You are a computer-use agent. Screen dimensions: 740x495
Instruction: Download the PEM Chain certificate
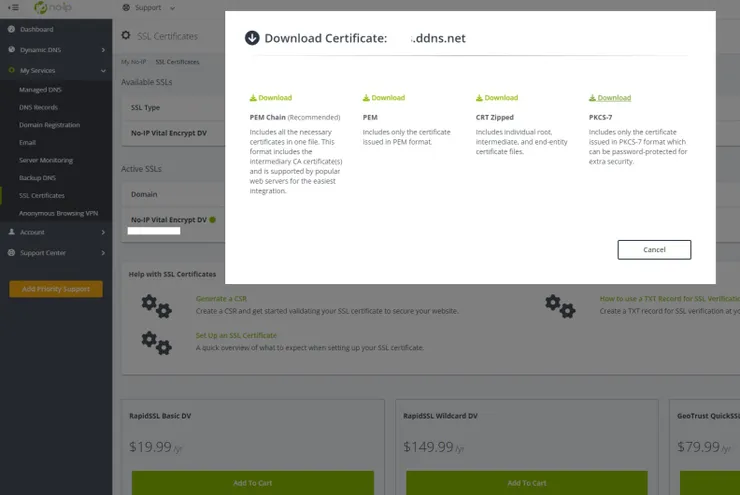tap(271, 98)
